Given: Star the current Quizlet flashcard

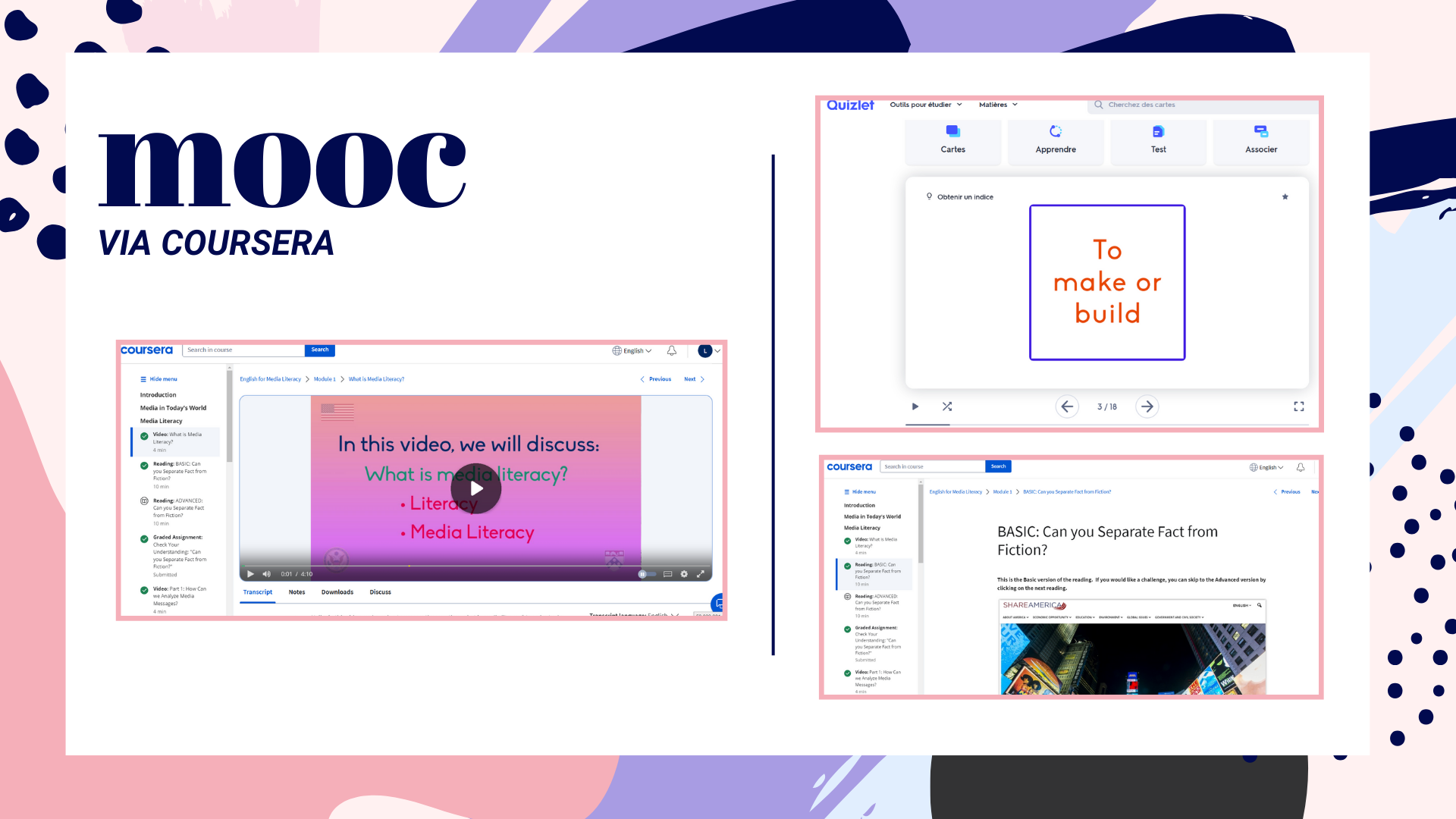Looking at the screenshot, I should coord(1285,197).
